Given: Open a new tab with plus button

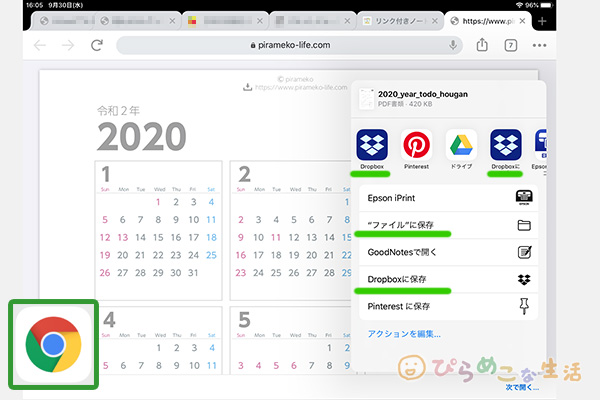Looking at the screenshot, I should tap(542, 21).
